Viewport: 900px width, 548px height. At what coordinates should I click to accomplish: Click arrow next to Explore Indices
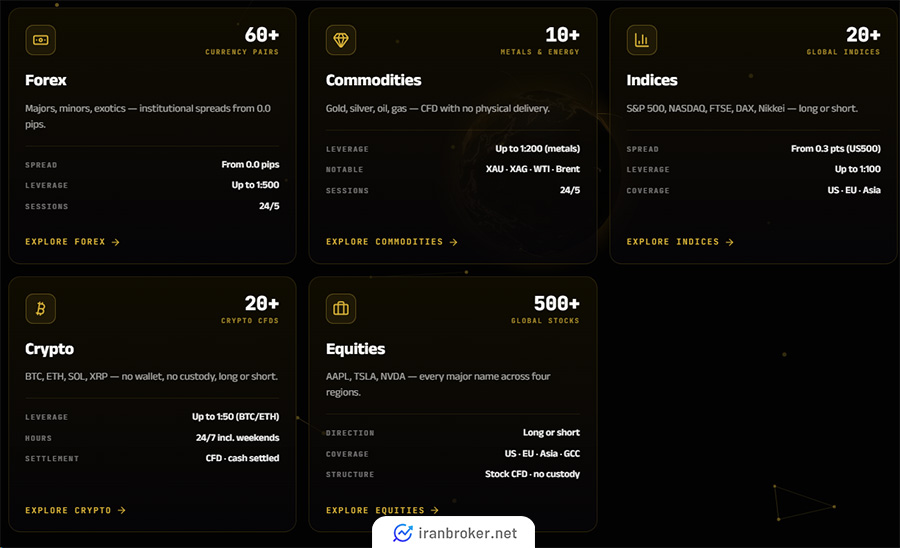[730, 242]
